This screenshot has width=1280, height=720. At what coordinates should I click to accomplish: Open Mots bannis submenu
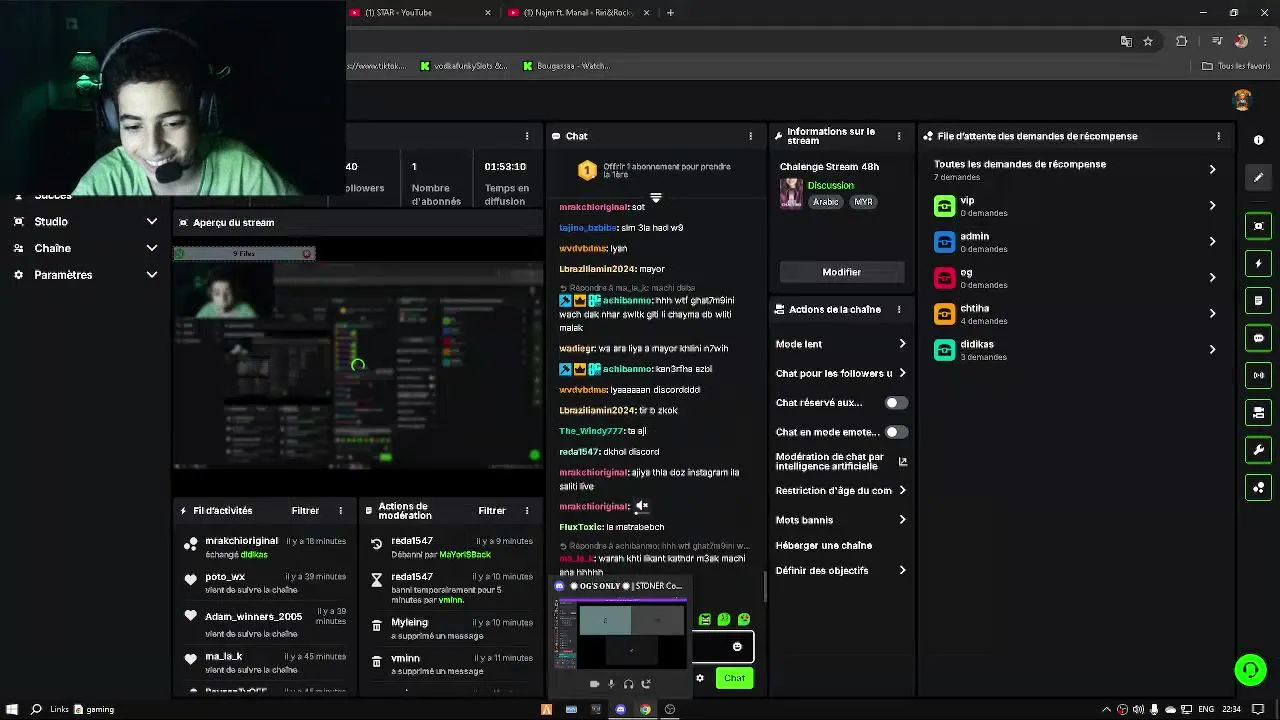(841, 520)
